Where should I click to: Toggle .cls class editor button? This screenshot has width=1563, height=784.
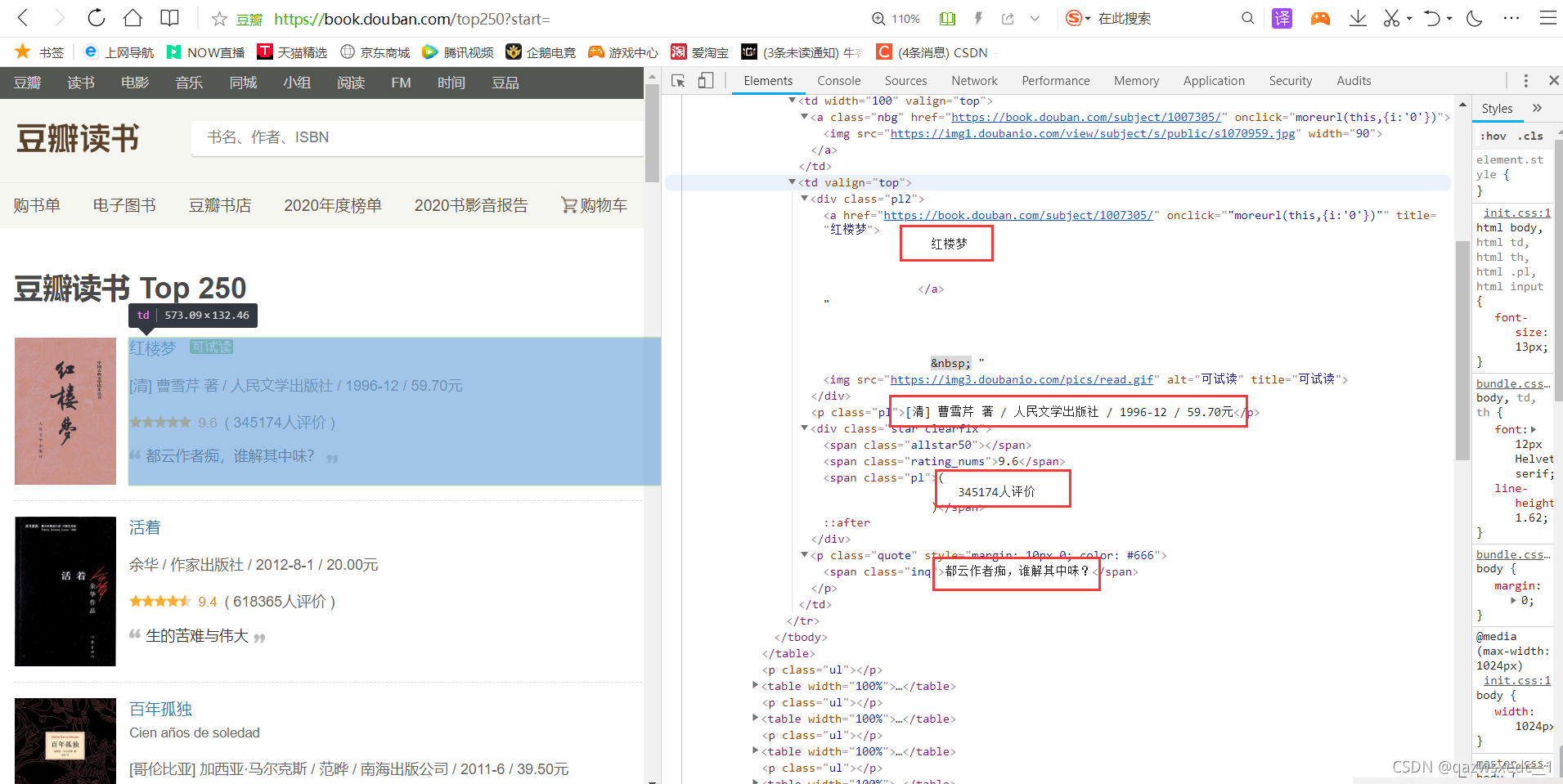(x=1530, y=137)
